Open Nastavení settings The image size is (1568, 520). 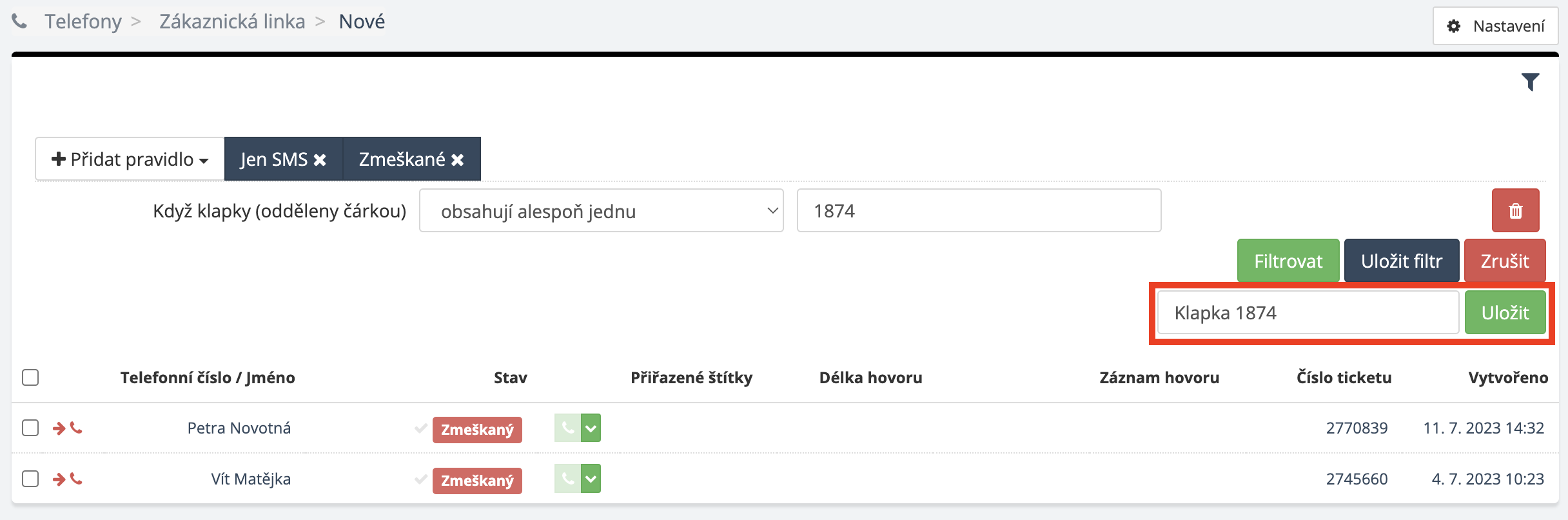[1495, 26]
